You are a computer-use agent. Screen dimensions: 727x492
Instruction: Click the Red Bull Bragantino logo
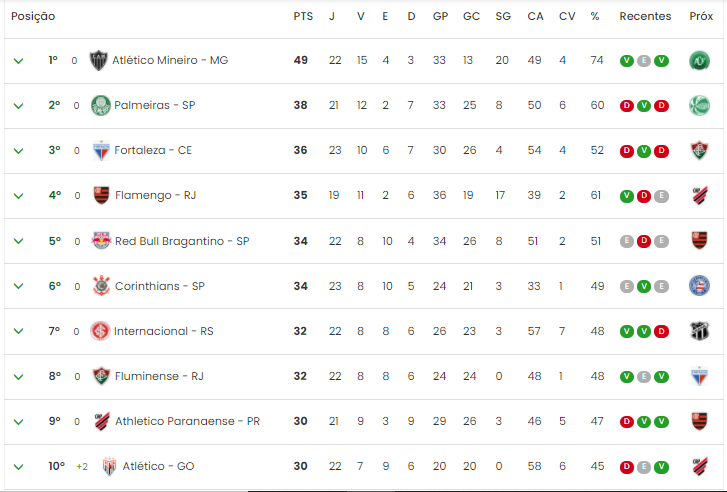(x=101, y=241)
